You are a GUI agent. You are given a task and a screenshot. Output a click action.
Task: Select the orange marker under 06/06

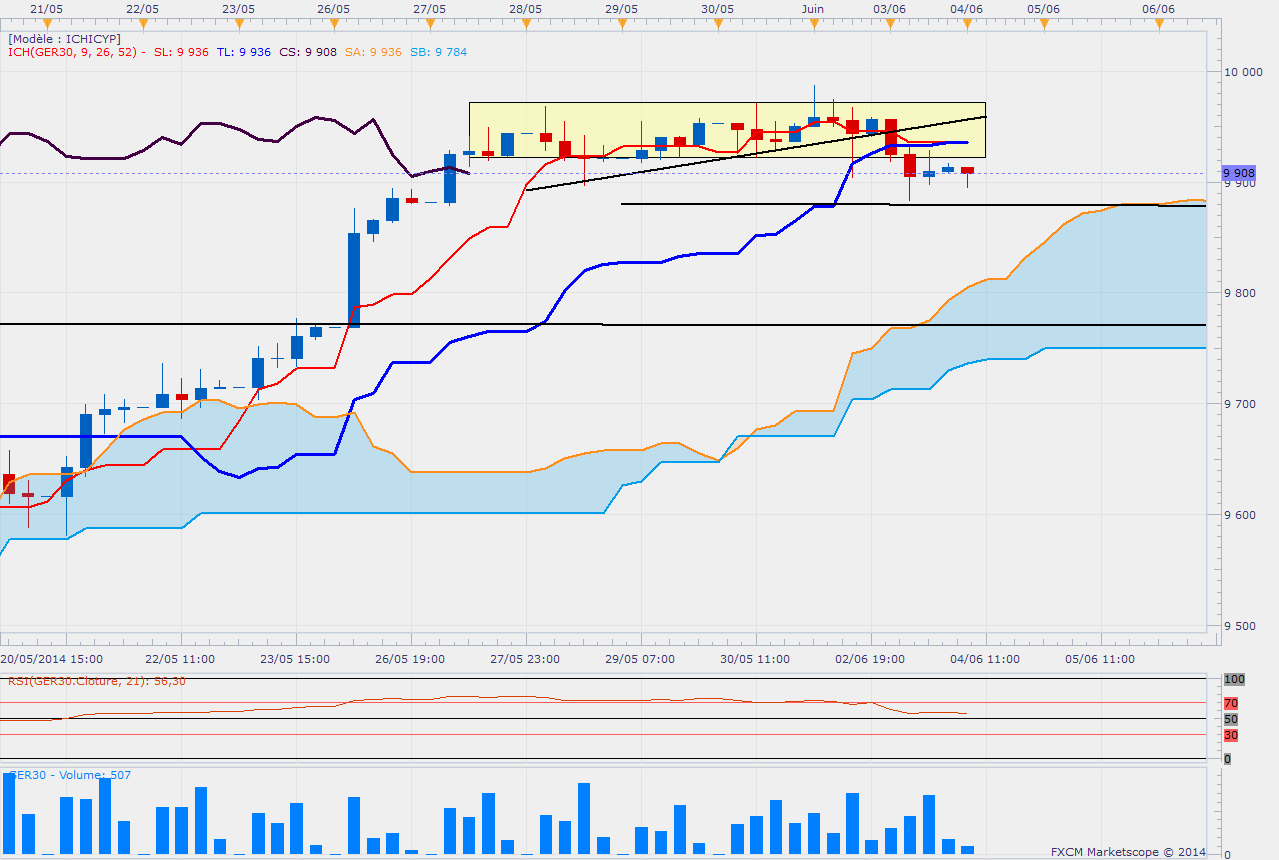1160,22
